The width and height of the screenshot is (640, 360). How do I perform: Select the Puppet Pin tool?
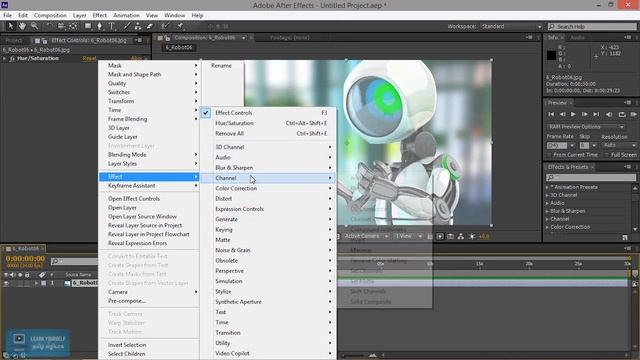(180, 26)
